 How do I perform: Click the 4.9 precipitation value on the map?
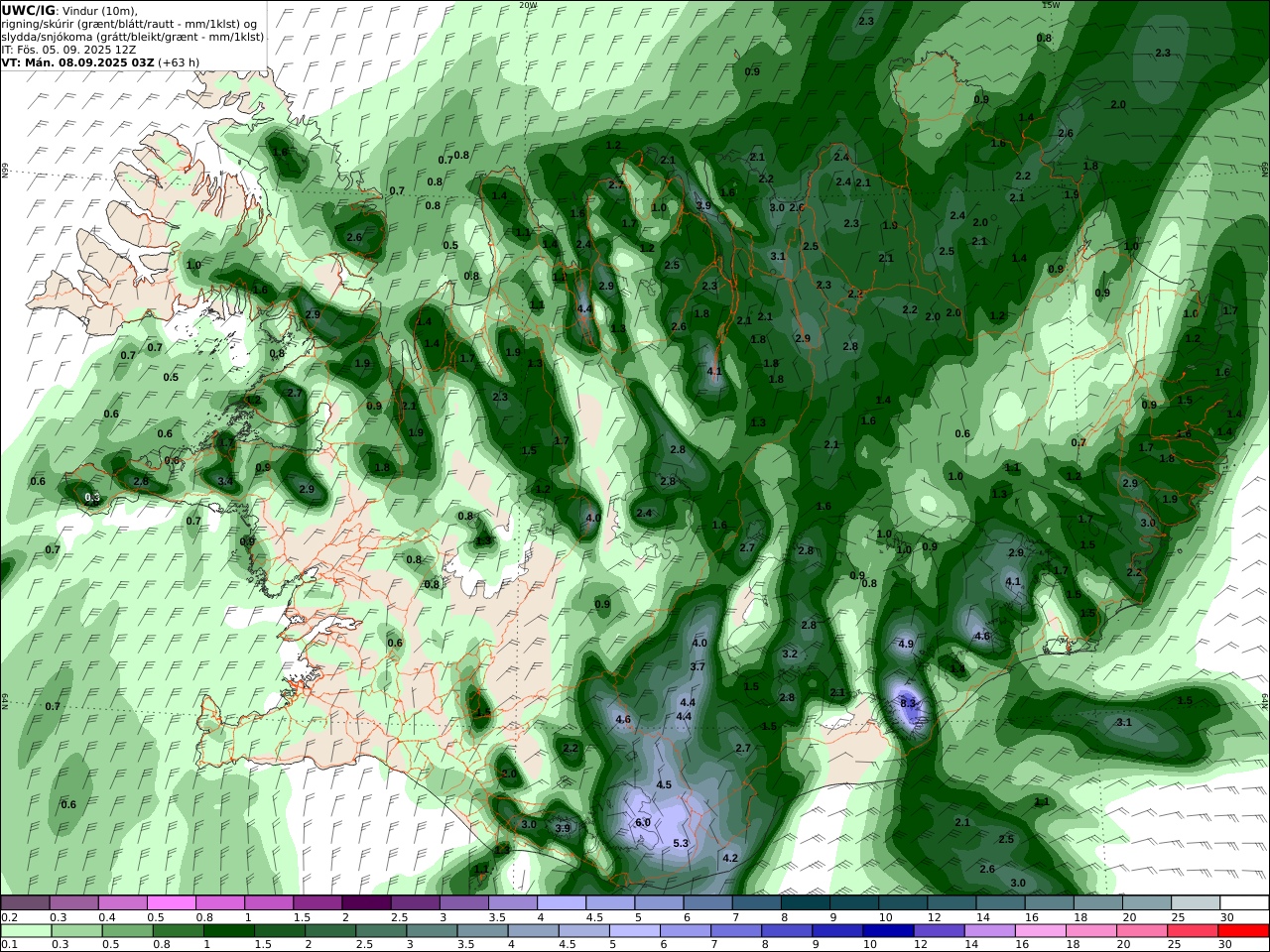[905, 644]
